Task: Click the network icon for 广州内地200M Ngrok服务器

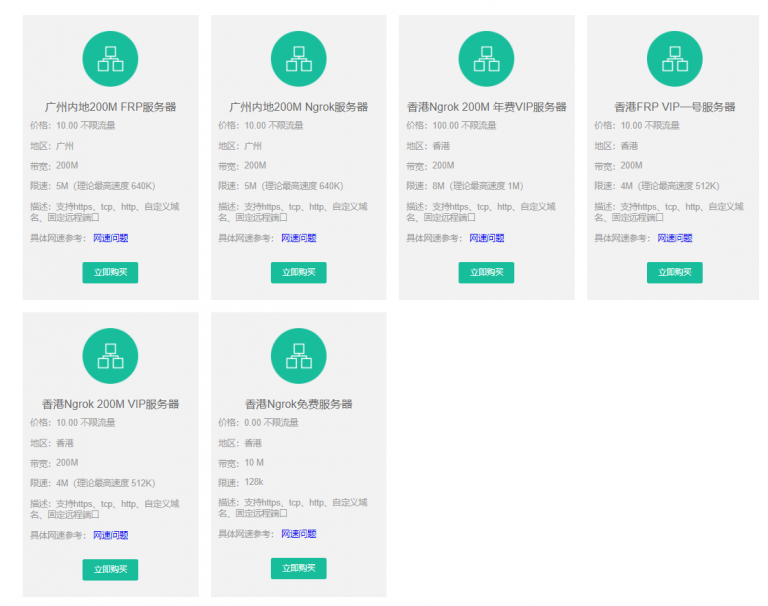Action: click(298, 59)
